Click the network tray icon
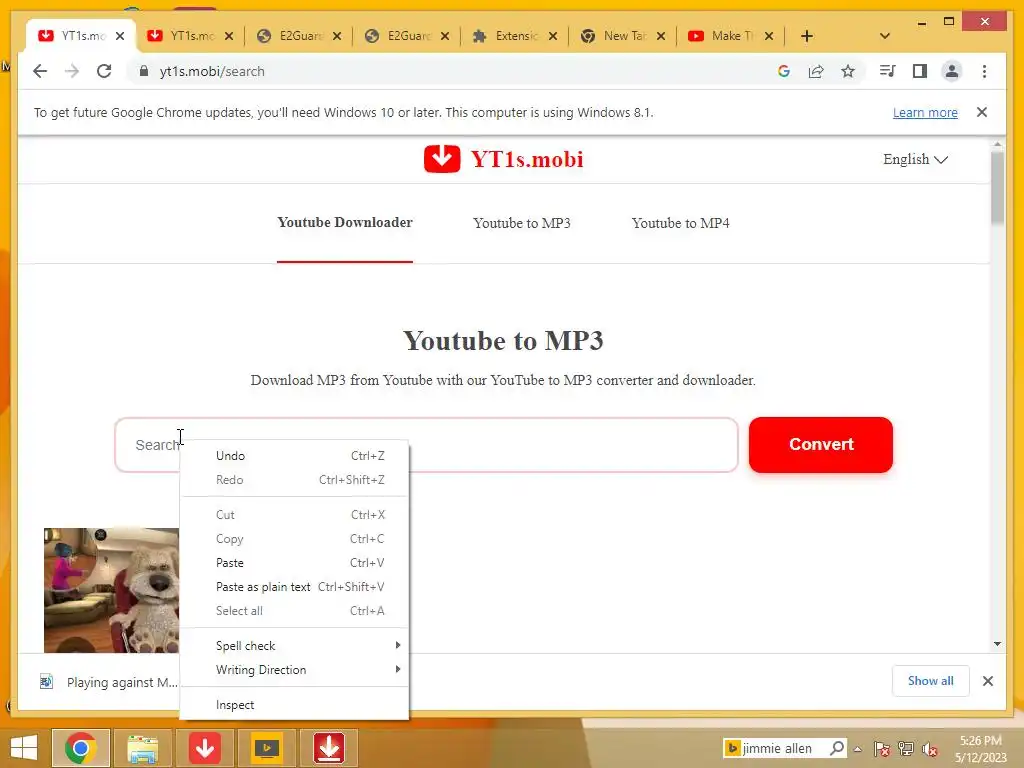1024x768 pixels. tap(906, 749)
